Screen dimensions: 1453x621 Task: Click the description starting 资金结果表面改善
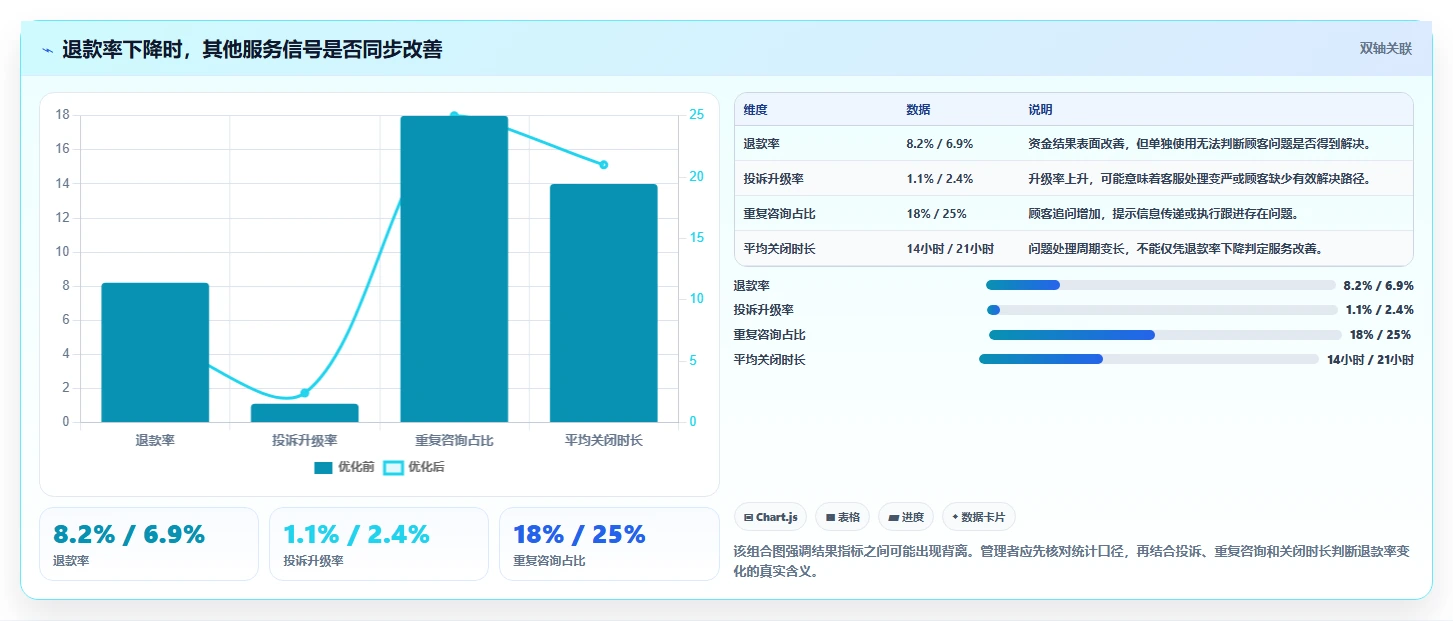point(1199,144)
